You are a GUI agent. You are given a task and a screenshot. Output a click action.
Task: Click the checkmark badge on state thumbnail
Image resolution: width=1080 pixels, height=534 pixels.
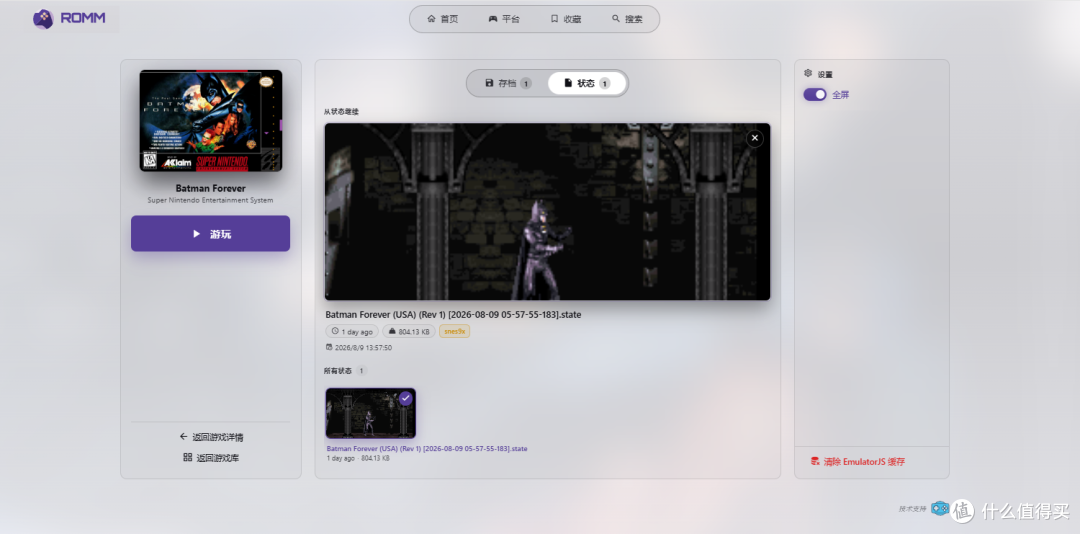coord(406,398)
